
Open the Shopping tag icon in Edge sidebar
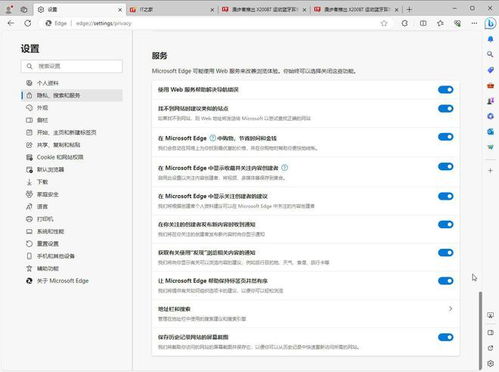(x=490, y=70)
